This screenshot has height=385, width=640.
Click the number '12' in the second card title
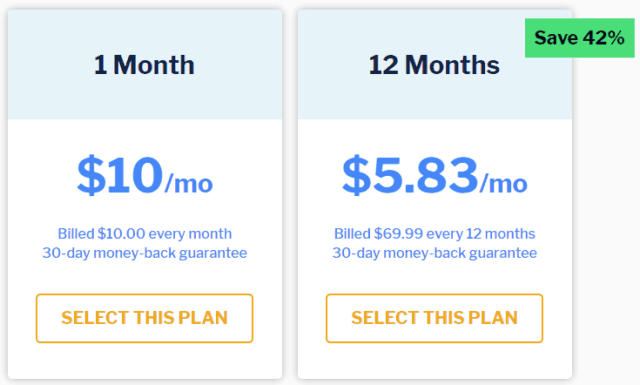tap(383, 65)
